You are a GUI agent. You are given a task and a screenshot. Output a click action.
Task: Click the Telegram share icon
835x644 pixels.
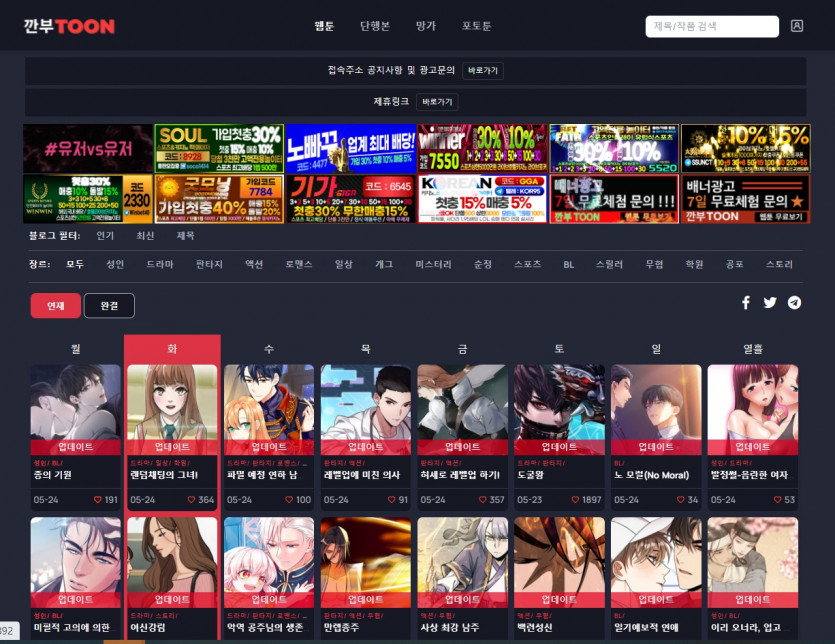point(794,303)
